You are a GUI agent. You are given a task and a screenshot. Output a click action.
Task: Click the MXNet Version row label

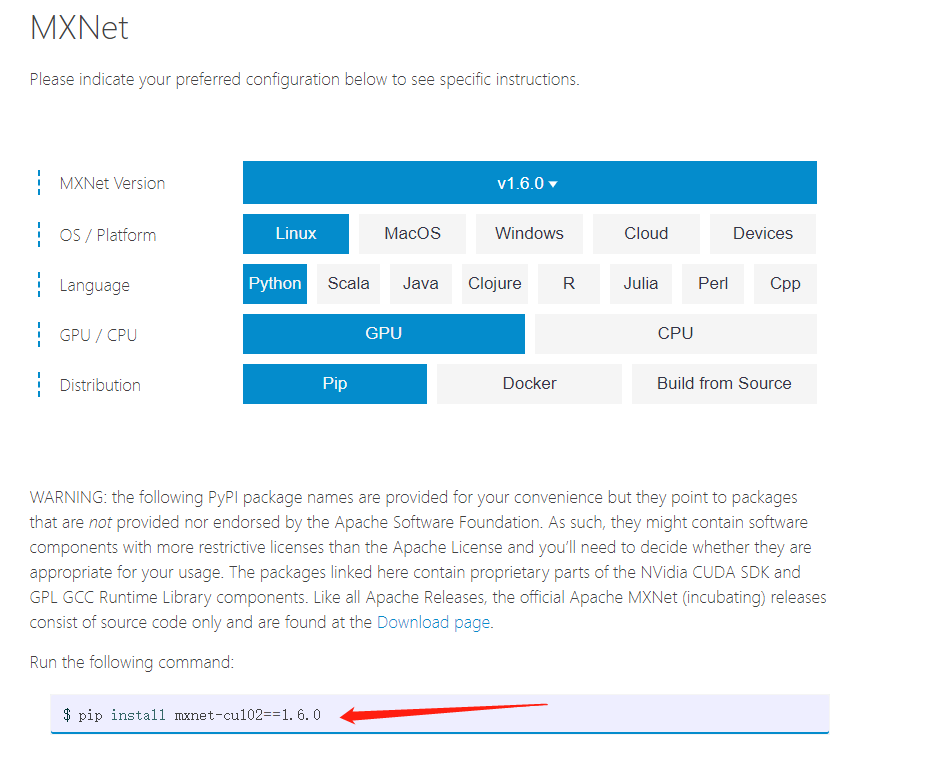[112, 183]
